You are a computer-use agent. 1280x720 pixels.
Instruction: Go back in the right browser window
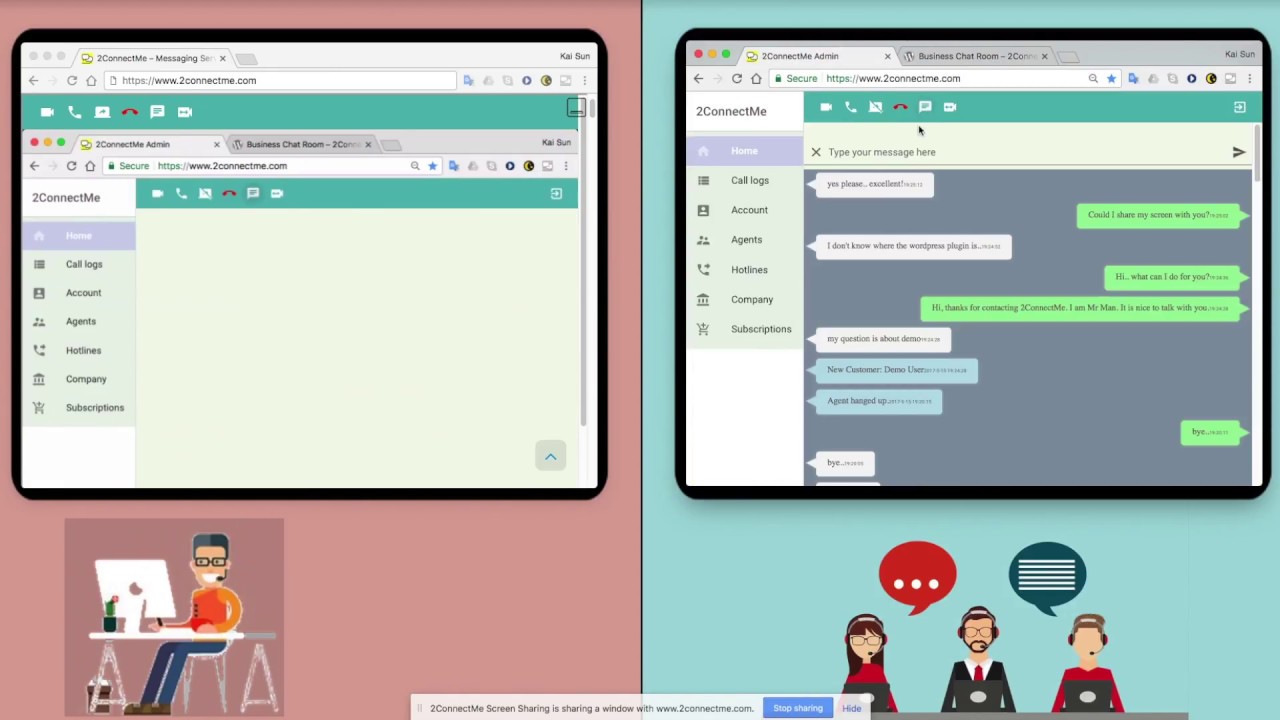point(698,79)
